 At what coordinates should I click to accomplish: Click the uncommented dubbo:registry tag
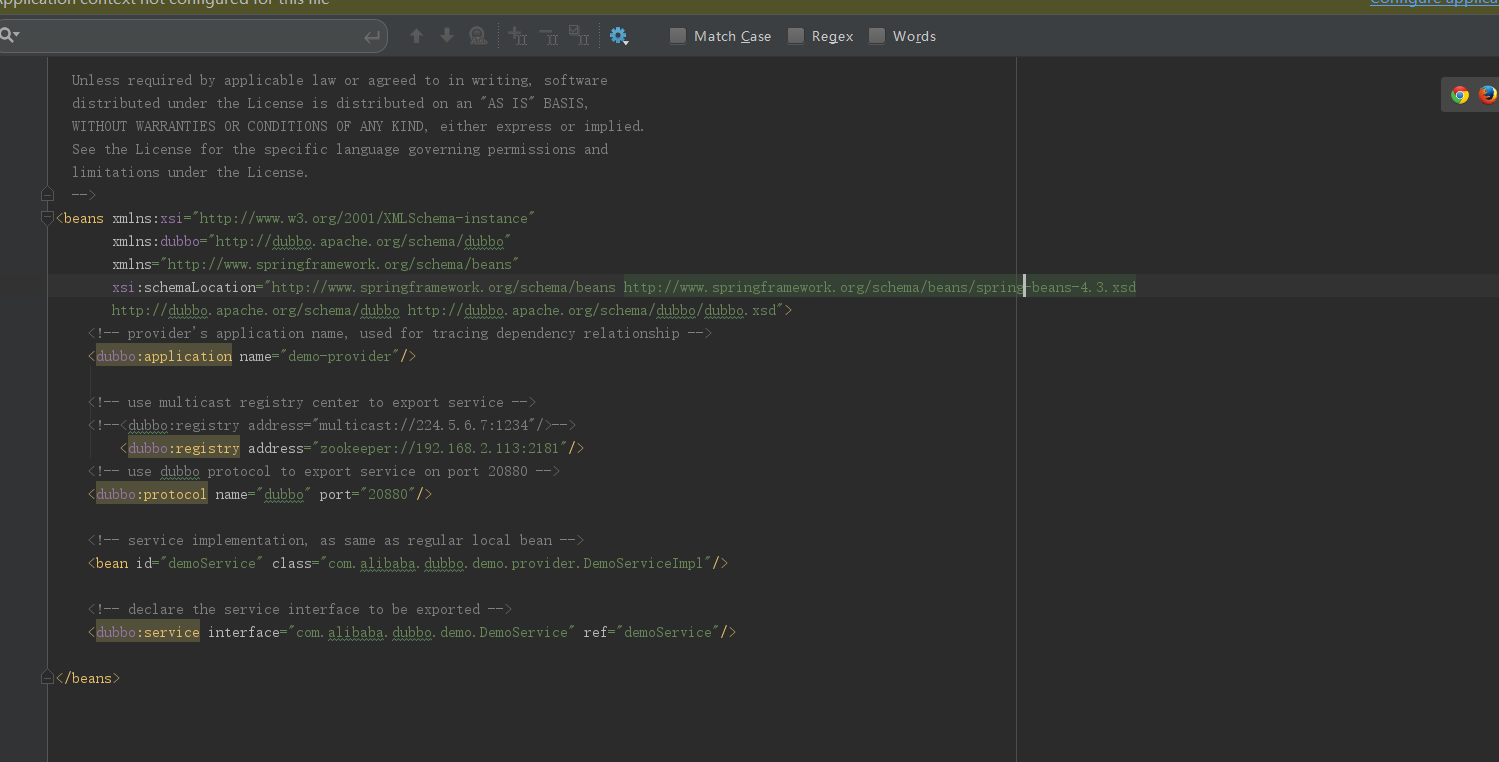point(184,448)
